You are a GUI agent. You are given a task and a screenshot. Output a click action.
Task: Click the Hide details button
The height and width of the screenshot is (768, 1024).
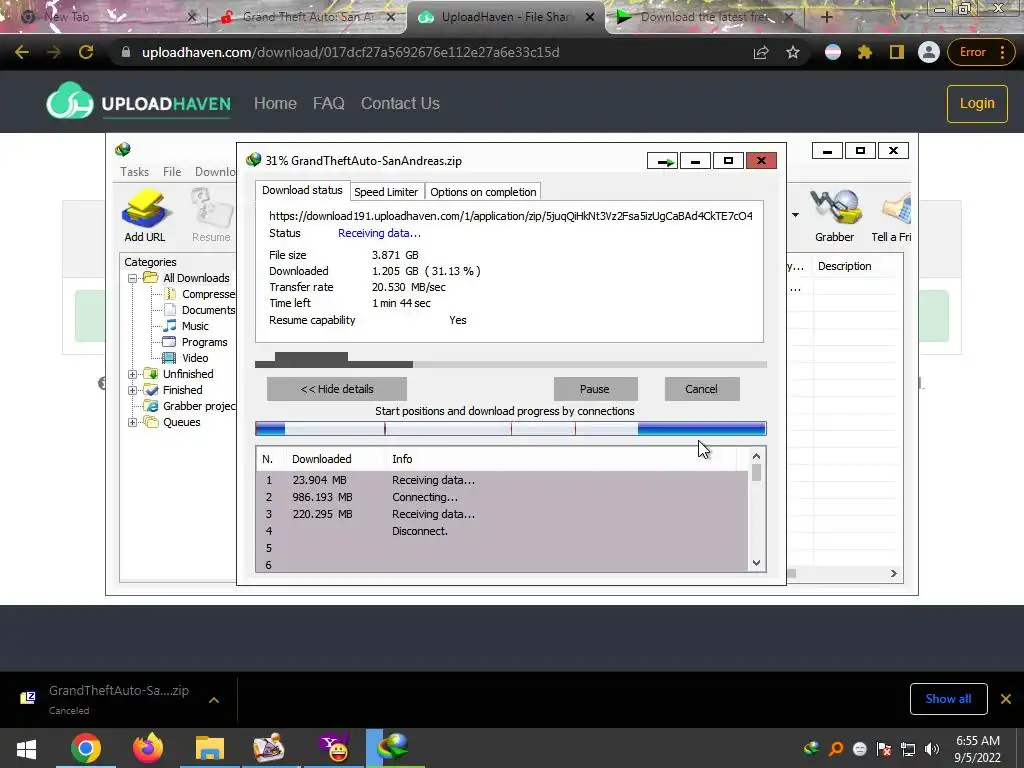click(337, 389)
